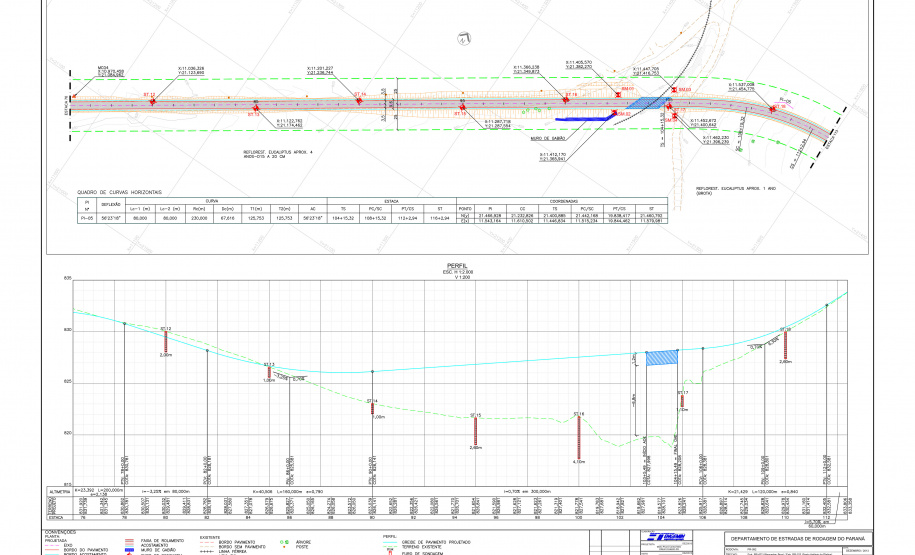Select the ST.15 borehole column in the profile

tap(476, 431)
